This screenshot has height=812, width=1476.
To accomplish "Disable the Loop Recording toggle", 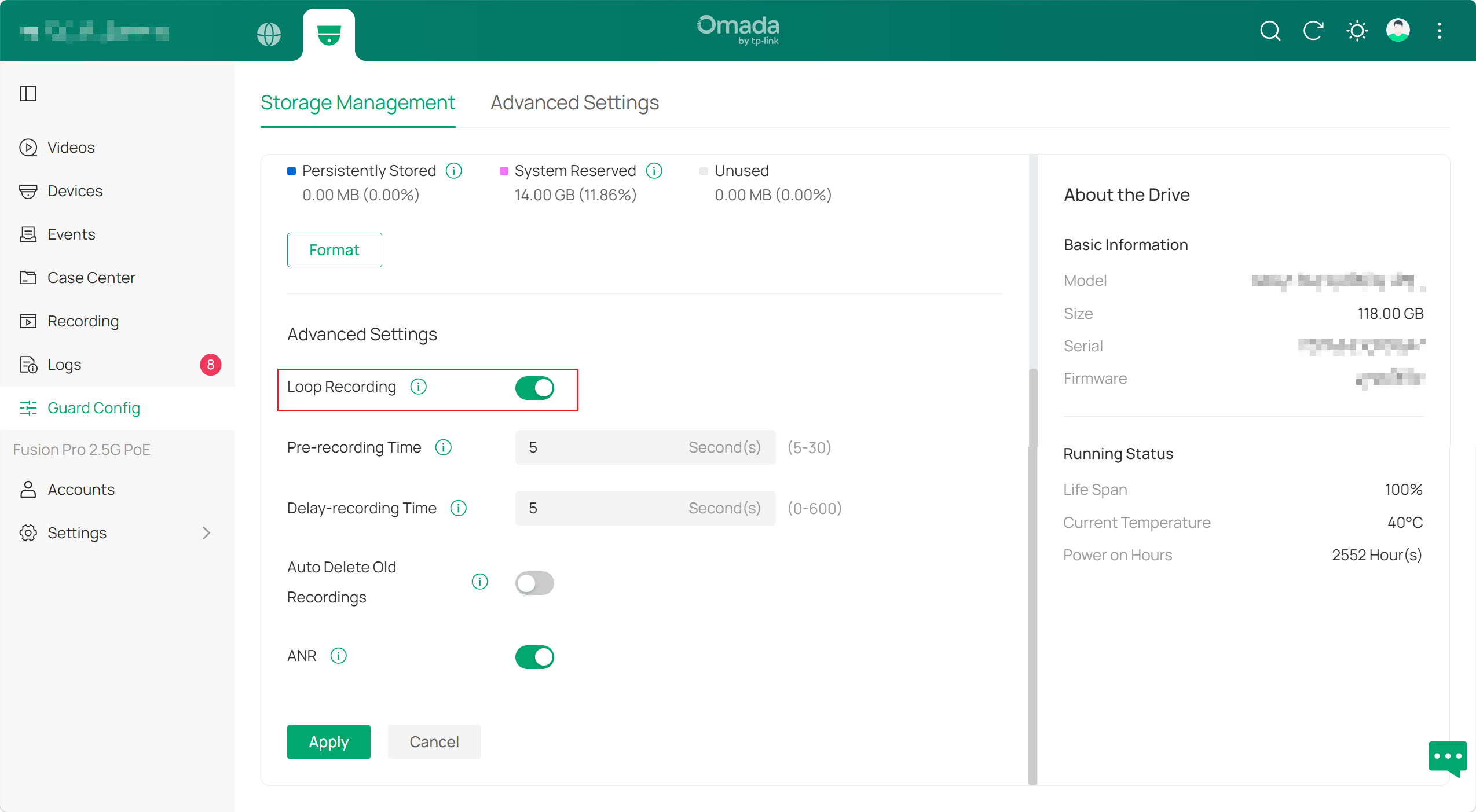I will click(534, 388).
